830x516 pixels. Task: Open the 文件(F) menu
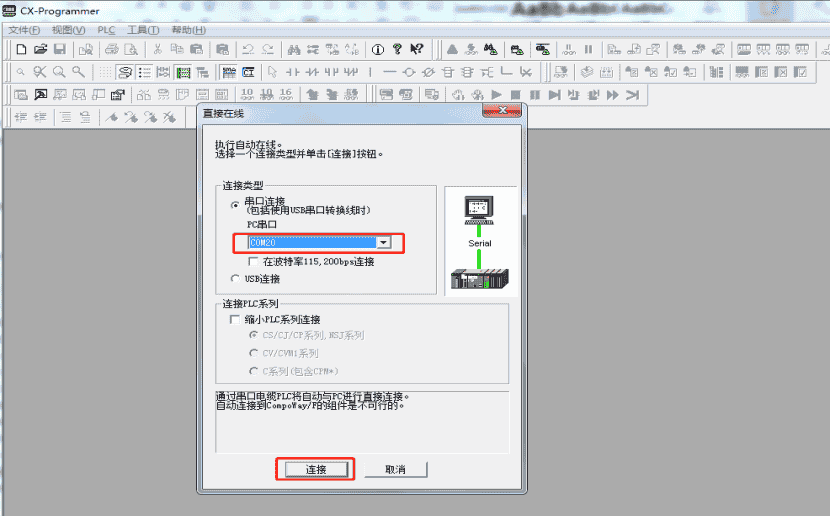[24, 30]
